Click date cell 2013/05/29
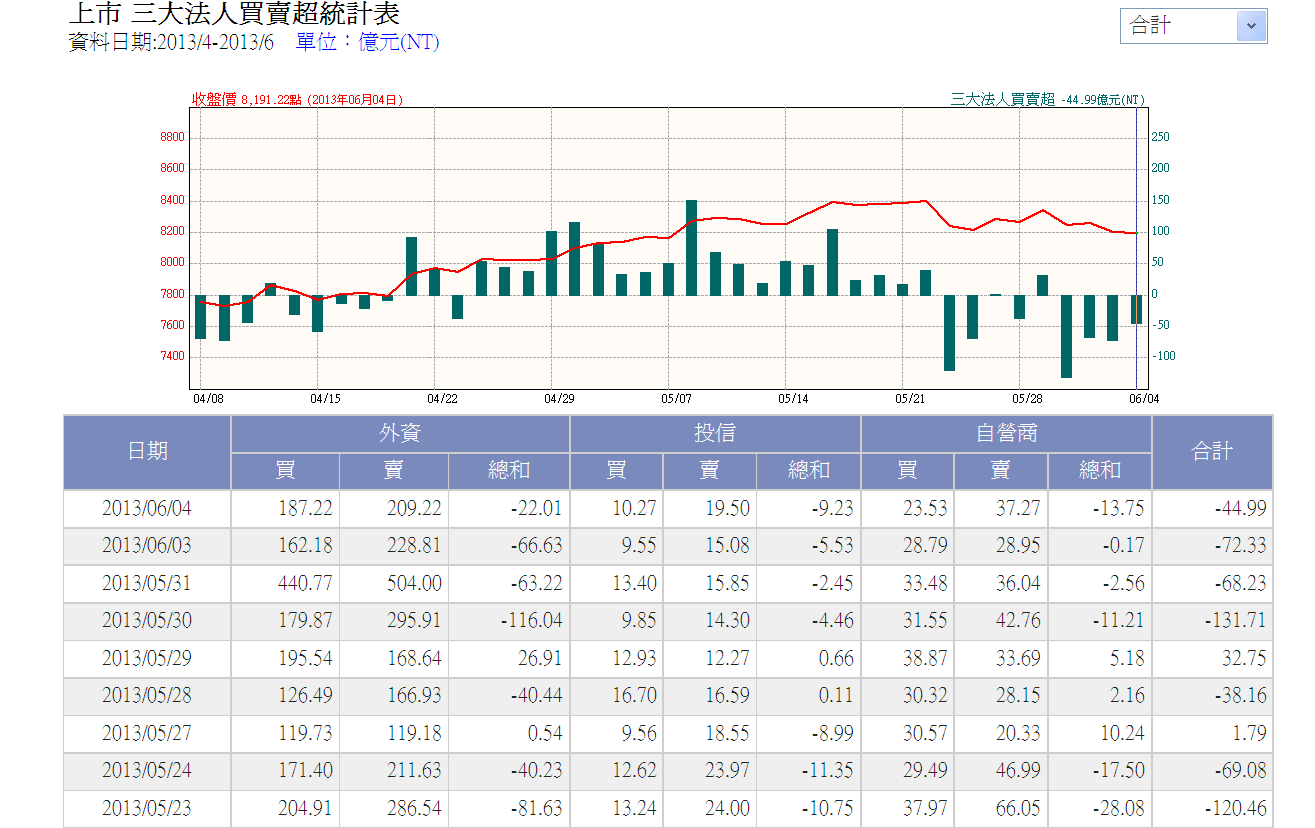Image resolution: width=1315 pixels, height=828 pixels. (147, 659)
